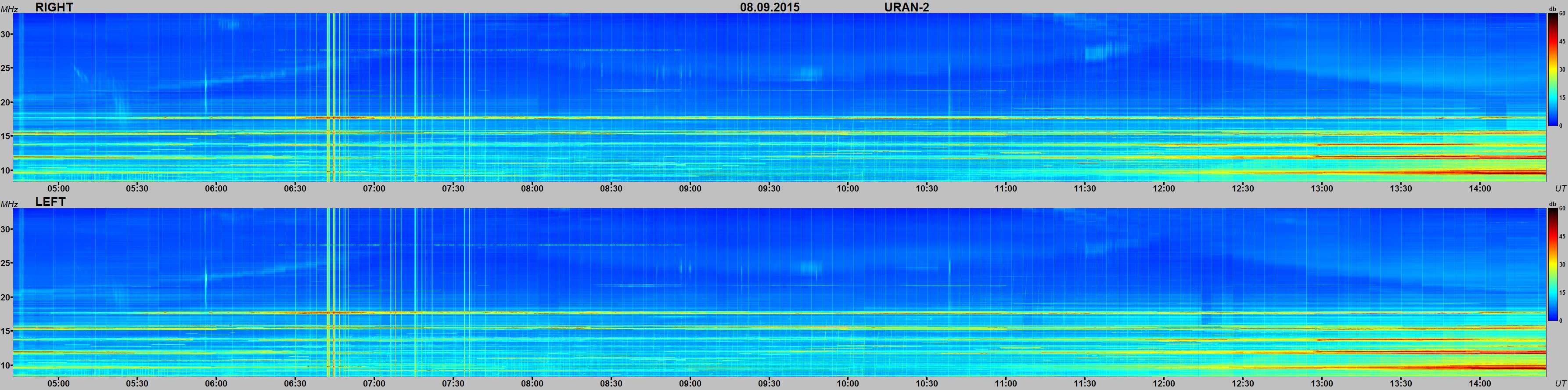Click 10:30 on the RIGHT panel time axis
1568x390 pixels.
(x=927, y=188)
